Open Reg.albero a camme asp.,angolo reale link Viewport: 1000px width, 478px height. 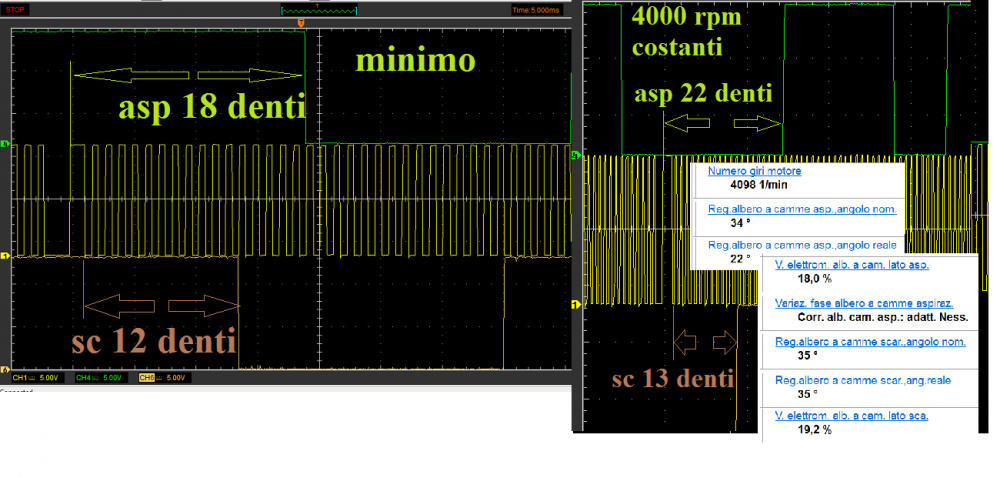pos(802,245)
